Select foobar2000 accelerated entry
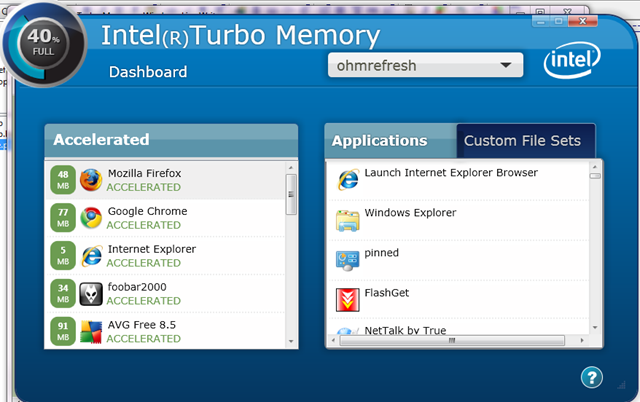640x402 pixels. point(165,293)
